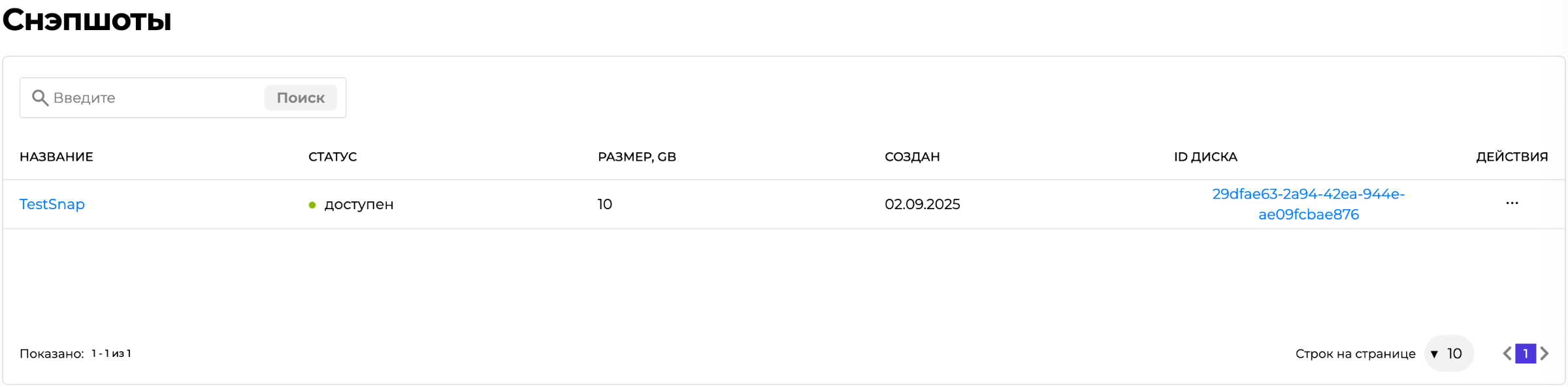Click the "доступен" status text
The width and height of the screenshot is (1568, 387).
tap(359, 205)
